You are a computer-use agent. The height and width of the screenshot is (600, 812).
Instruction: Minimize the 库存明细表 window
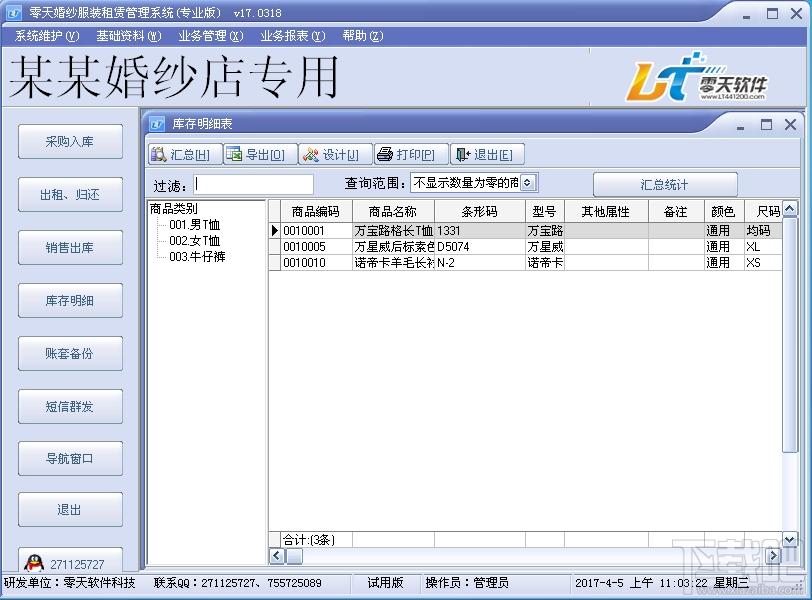click(741, 125)
